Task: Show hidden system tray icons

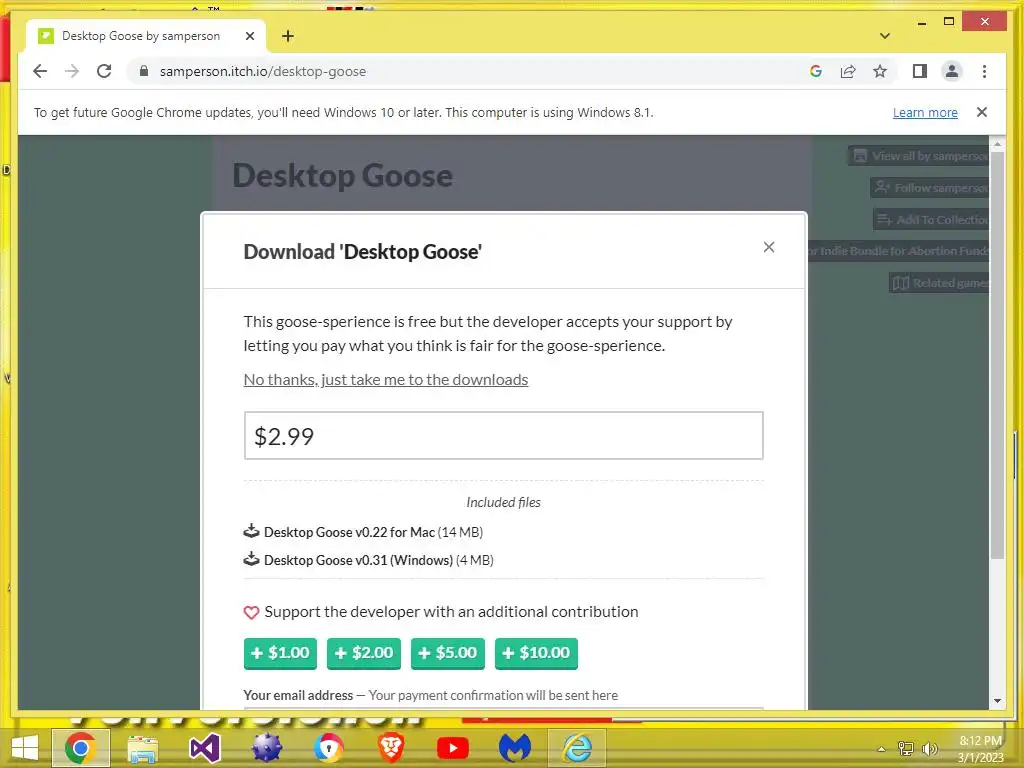Action: click(x=881, y=749)
